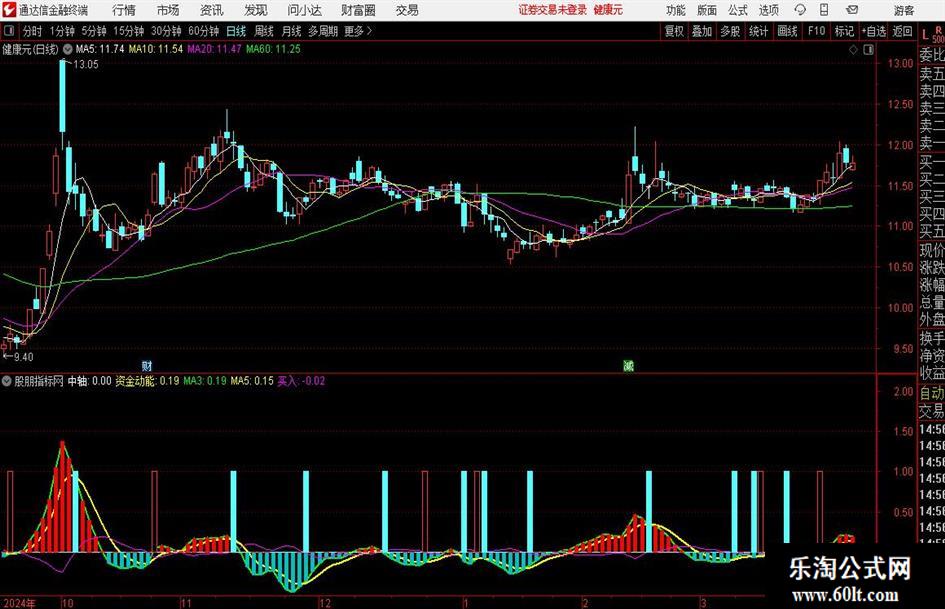Click the 多股 multi-stock button
The image size is (945, 609).
730,31
